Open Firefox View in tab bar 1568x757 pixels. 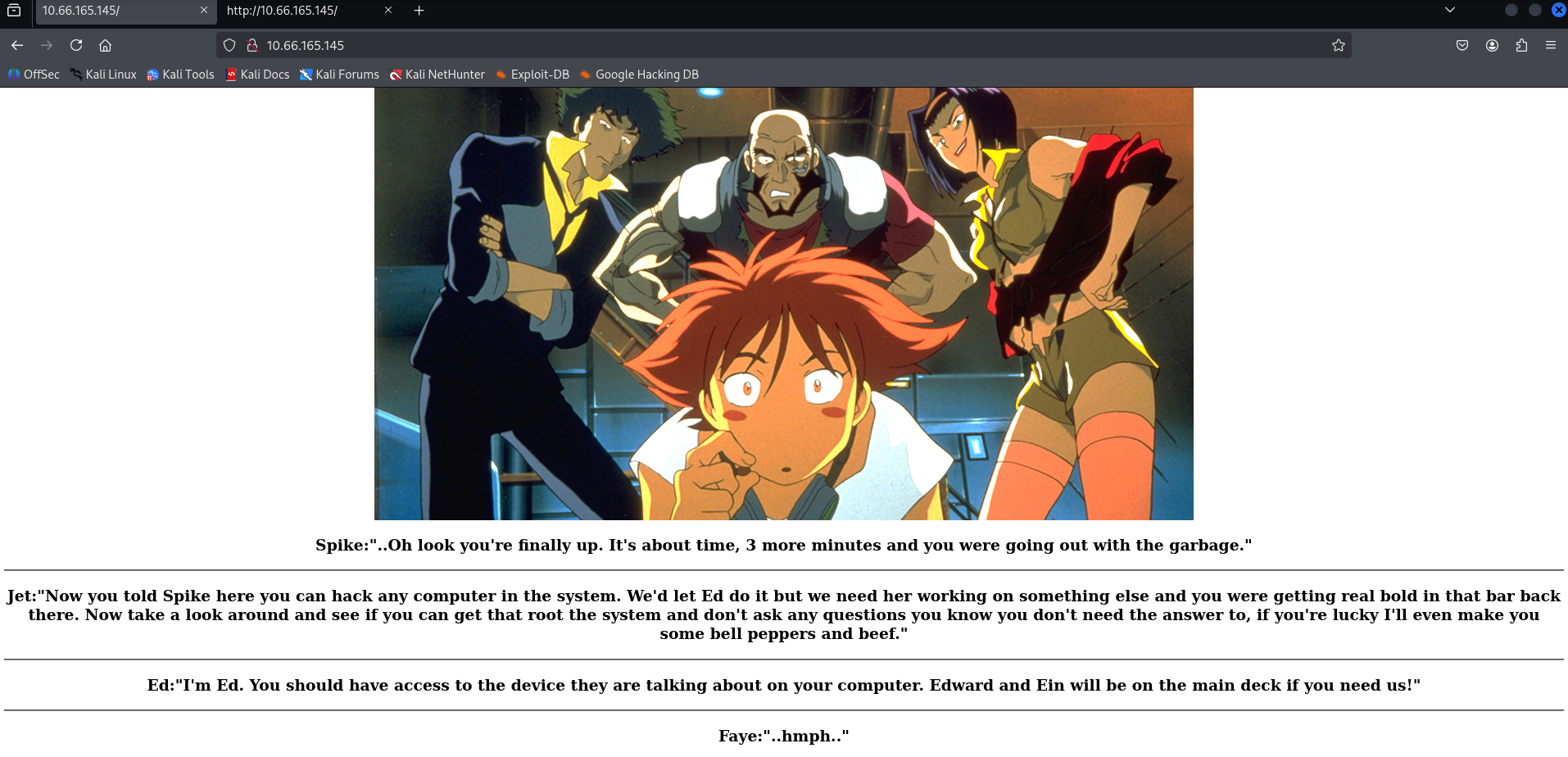[14, 11]
